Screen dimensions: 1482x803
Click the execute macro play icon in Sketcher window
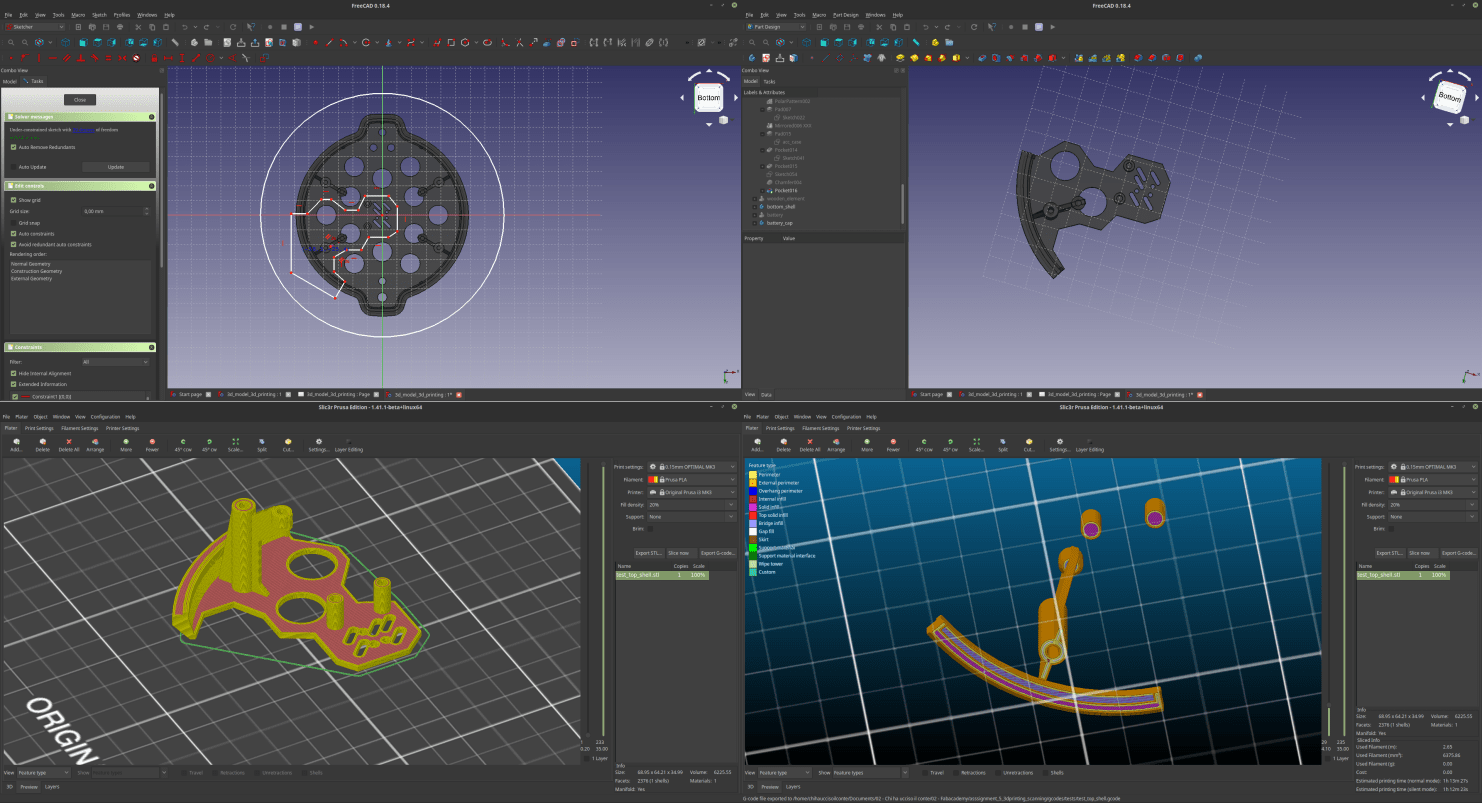tap(312, 27)
